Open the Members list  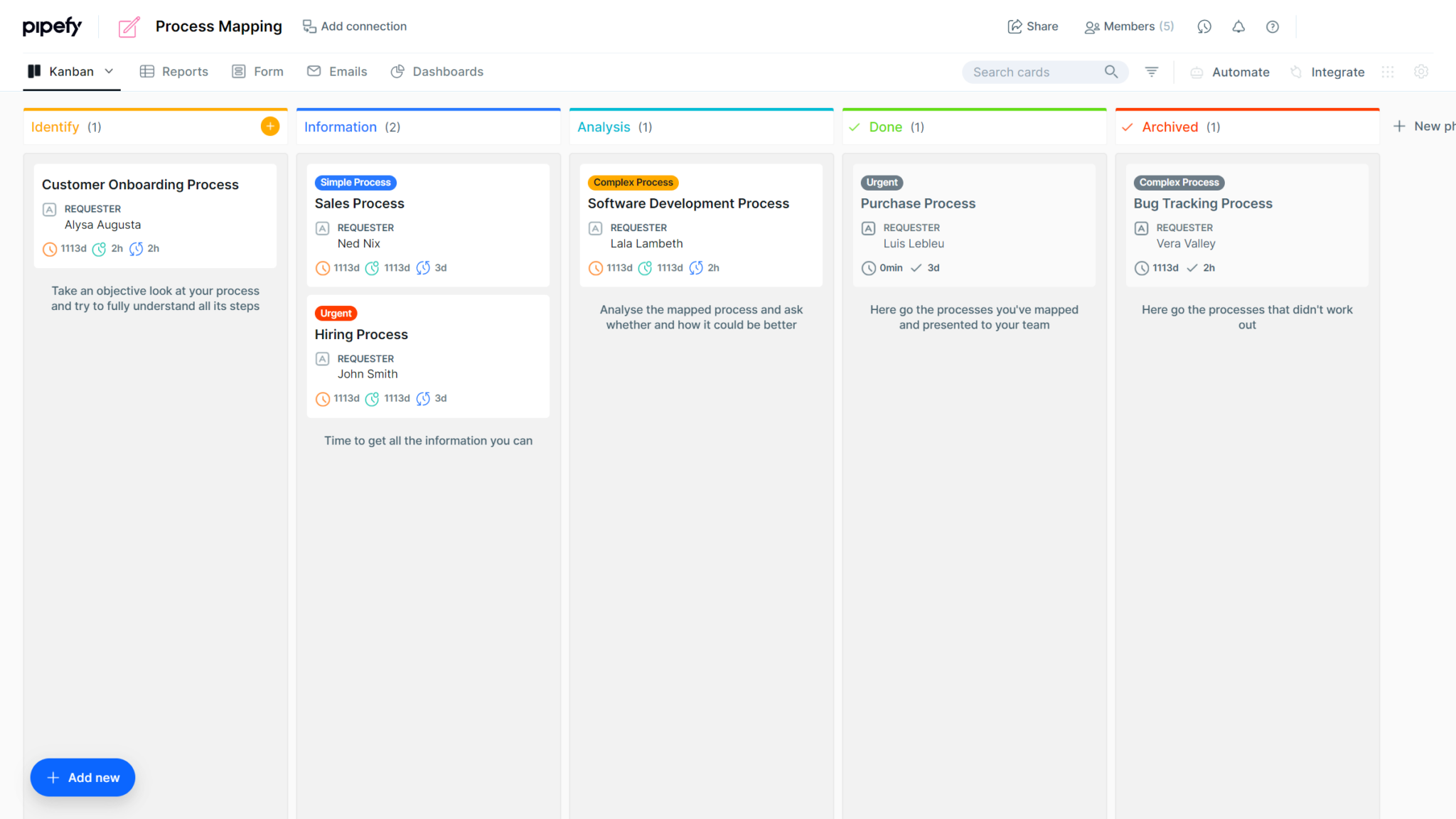tap(1129, 26)
